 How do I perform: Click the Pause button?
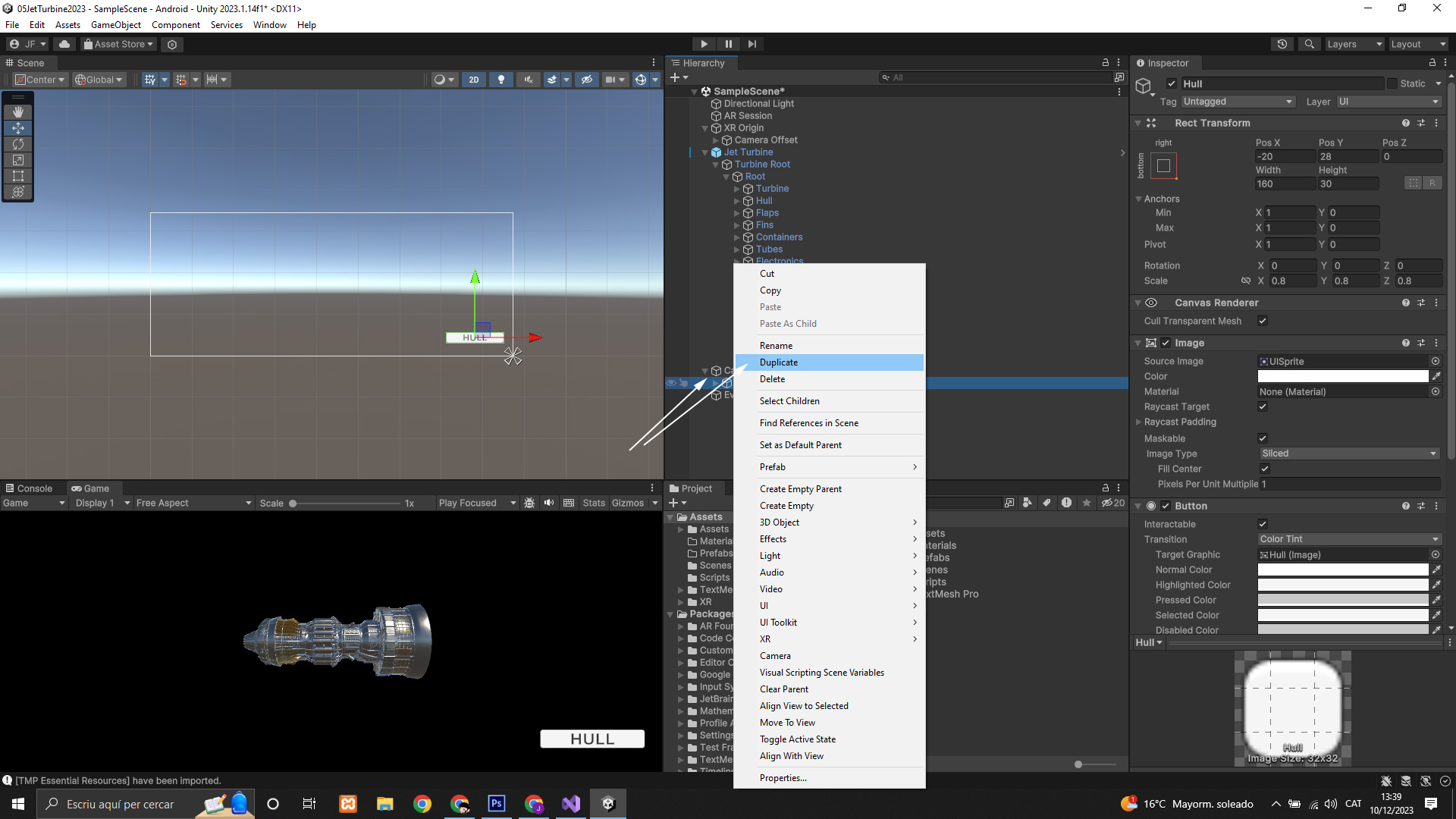tap(728, 44)
